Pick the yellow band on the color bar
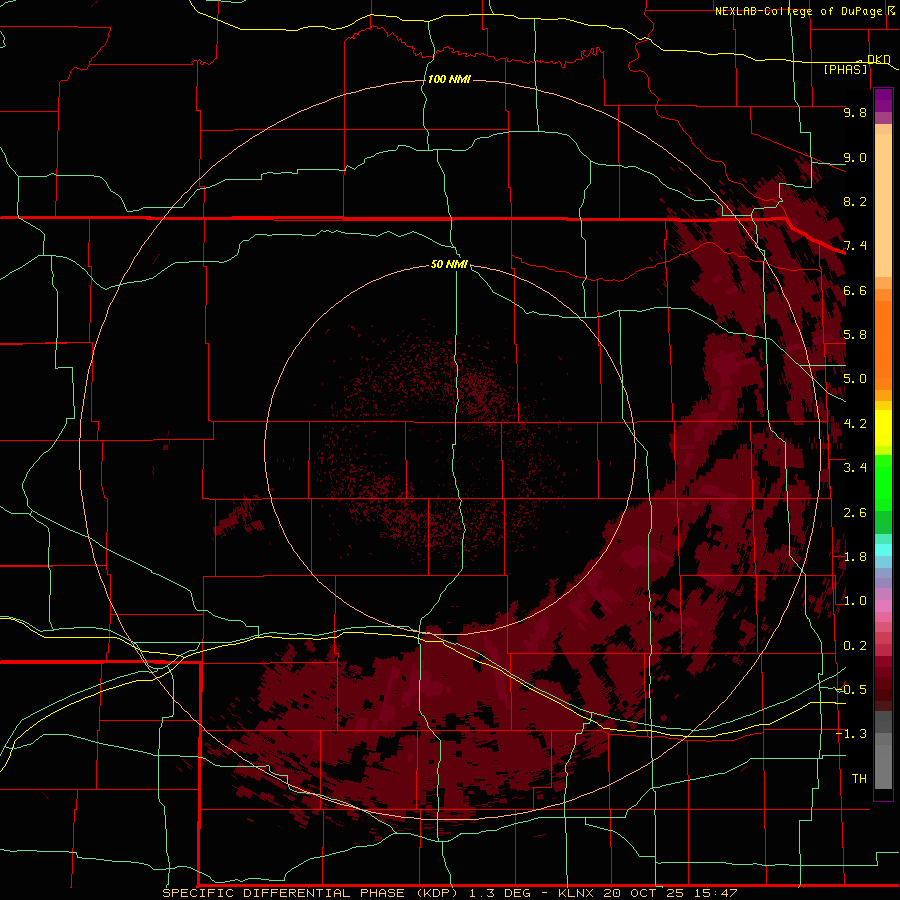 pos(883,428)
